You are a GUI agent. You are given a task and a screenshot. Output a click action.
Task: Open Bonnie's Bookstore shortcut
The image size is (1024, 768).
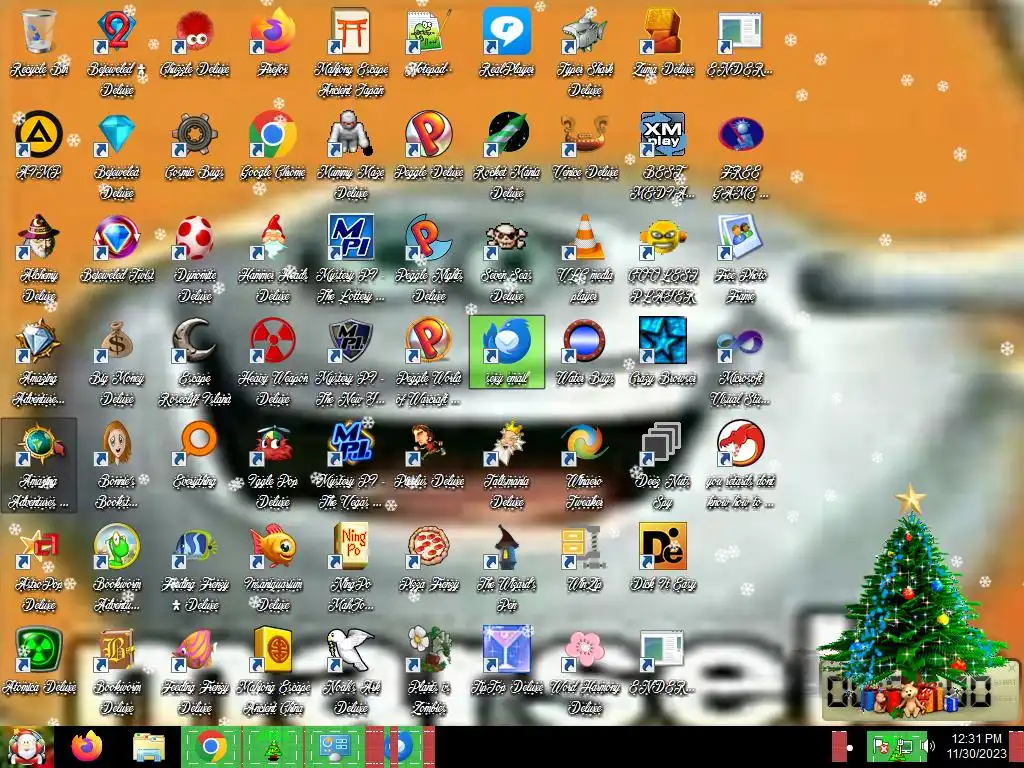117,465
